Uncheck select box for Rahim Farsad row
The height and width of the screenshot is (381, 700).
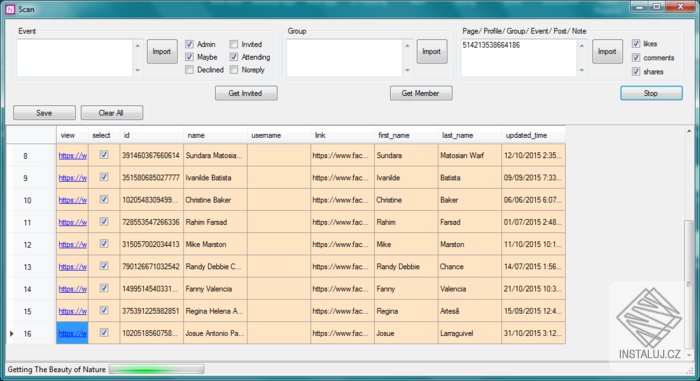click(x=104, y=222)
